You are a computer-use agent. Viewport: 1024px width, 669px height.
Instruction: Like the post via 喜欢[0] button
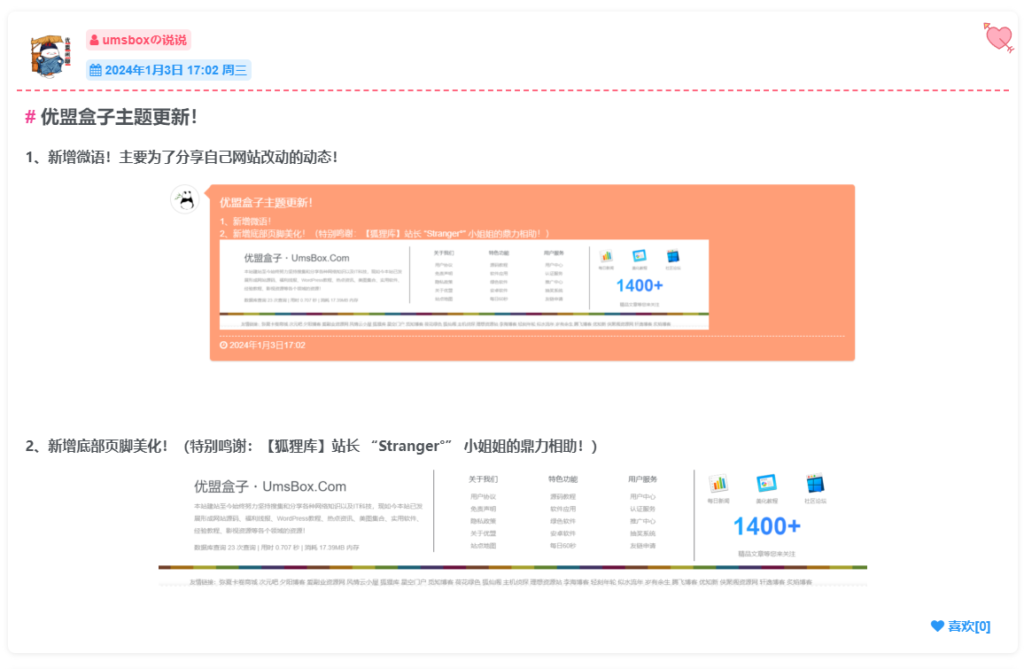coord(960,626)
